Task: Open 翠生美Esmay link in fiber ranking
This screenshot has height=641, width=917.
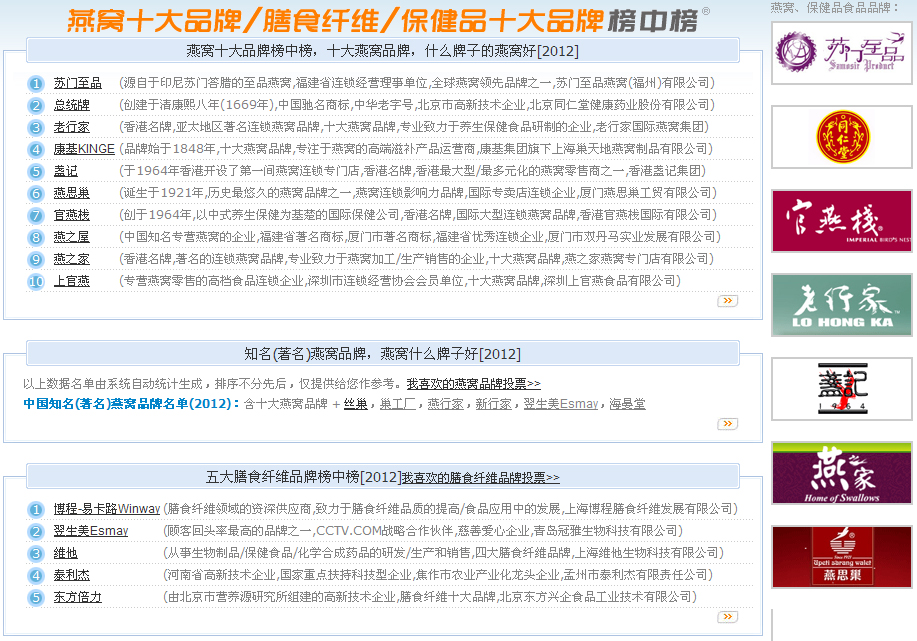Action: click(x=91, y=531)
